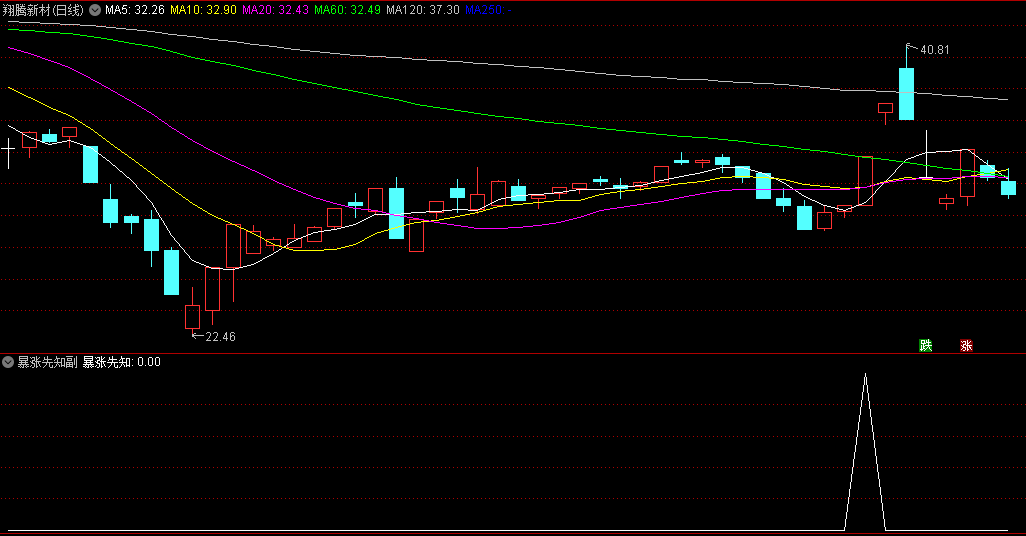This screenshot has height=536, width=1026.
Task: Click the 暴涨先知副 indicator name
Action: tap(47, 362)
